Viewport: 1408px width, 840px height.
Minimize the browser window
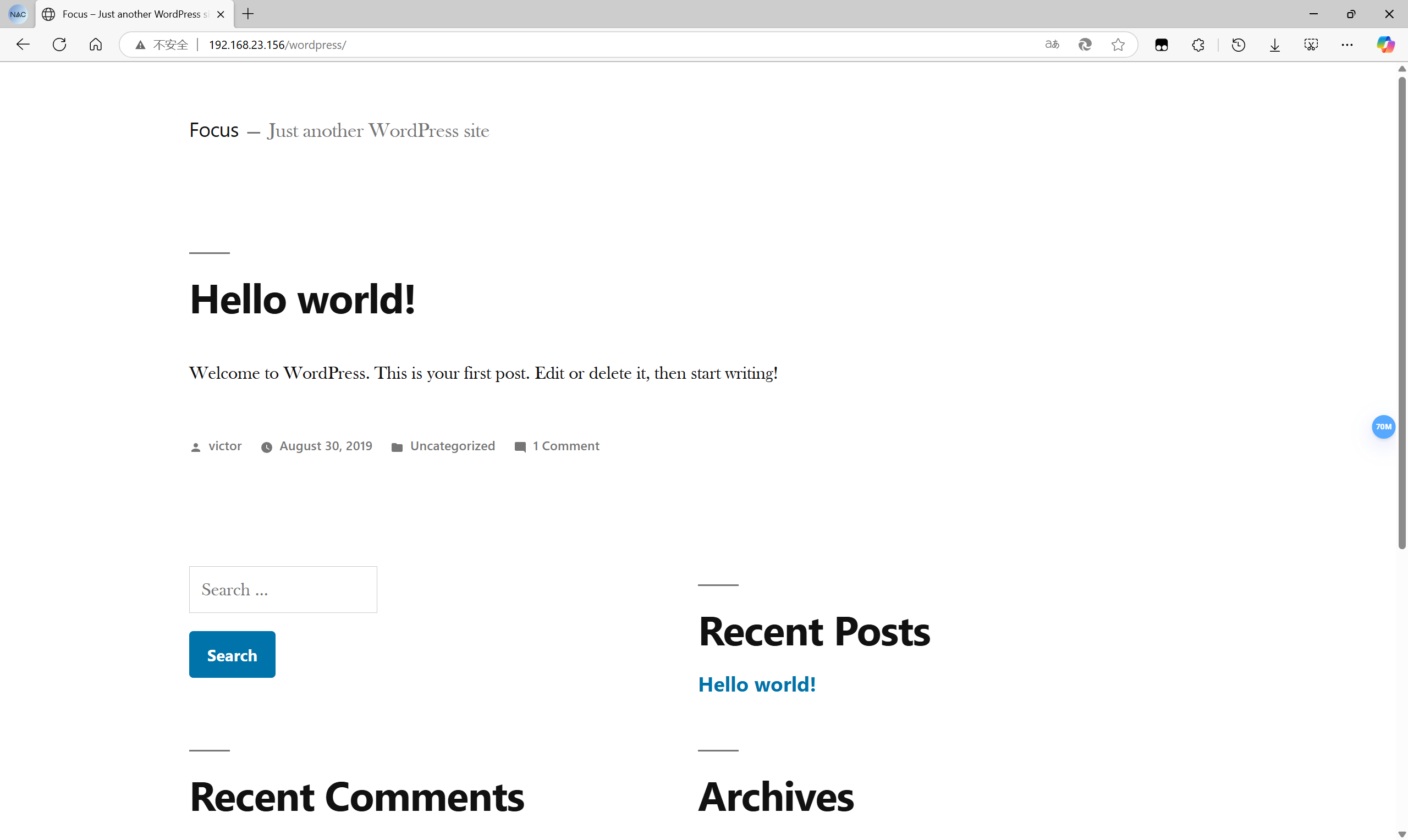(1313, 14)
